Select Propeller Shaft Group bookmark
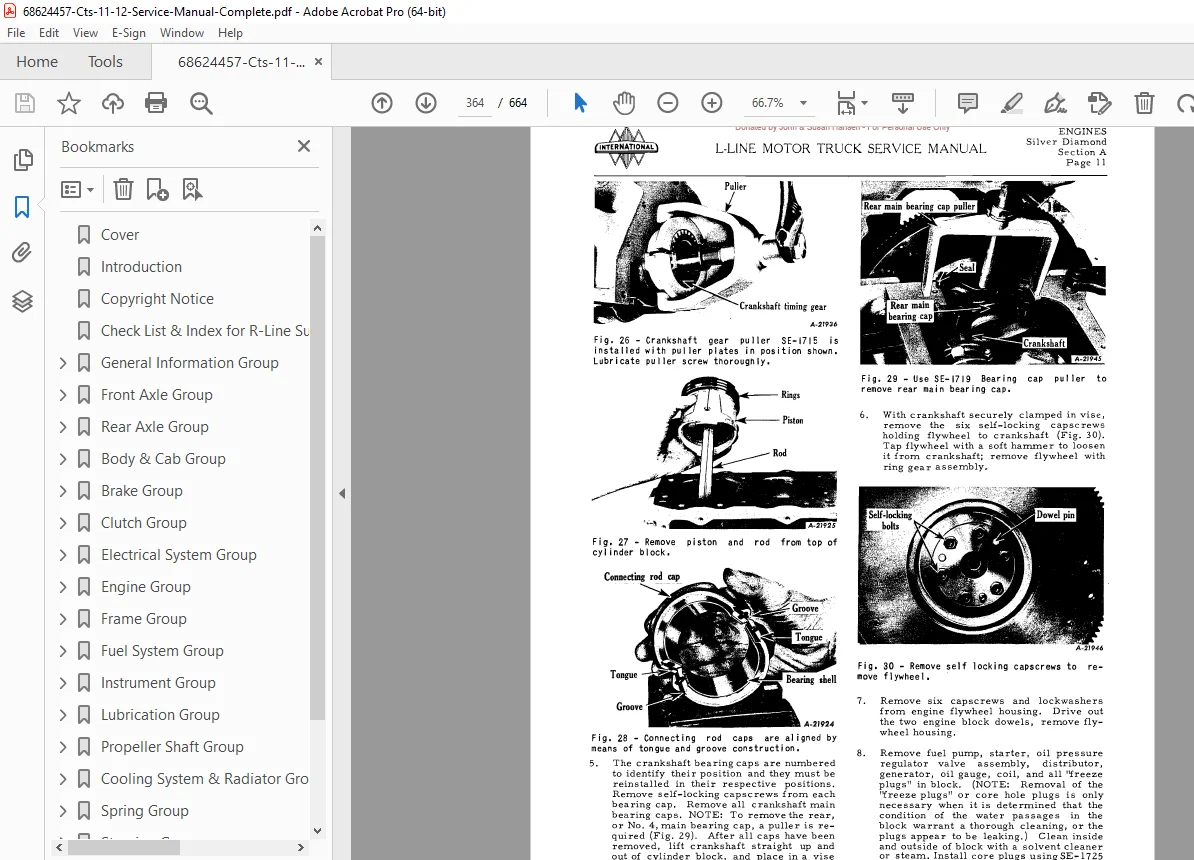Screen dimensions: 1194x860 coord(173,747)
